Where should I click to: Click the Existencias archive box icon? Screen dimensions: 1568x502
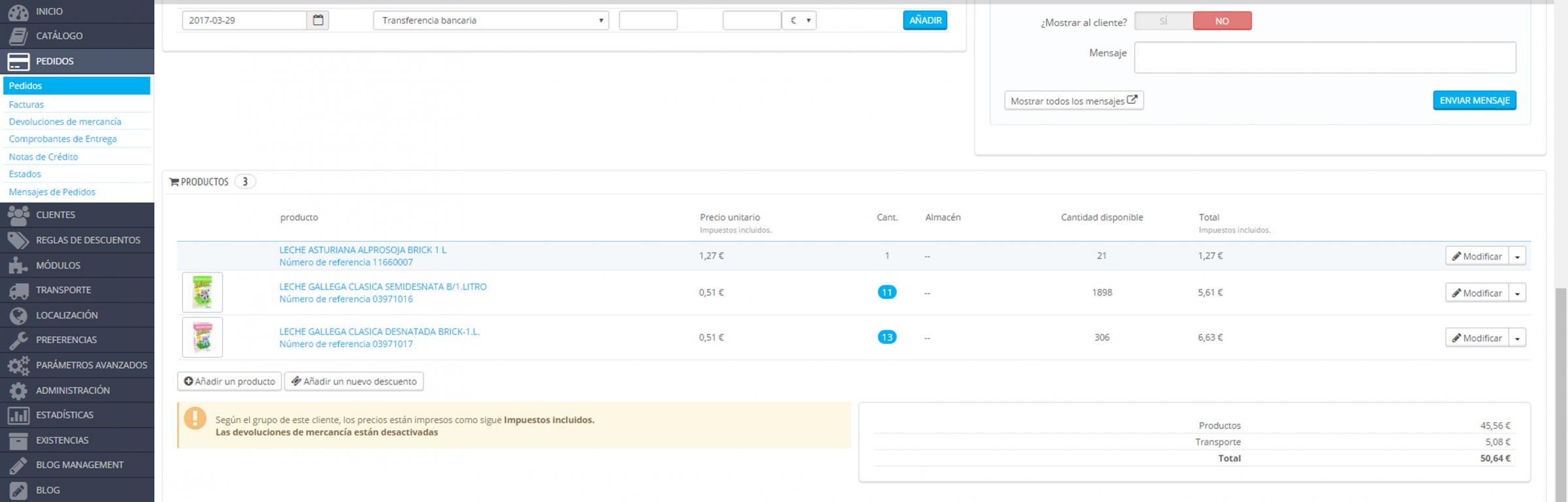coord(18,441)
